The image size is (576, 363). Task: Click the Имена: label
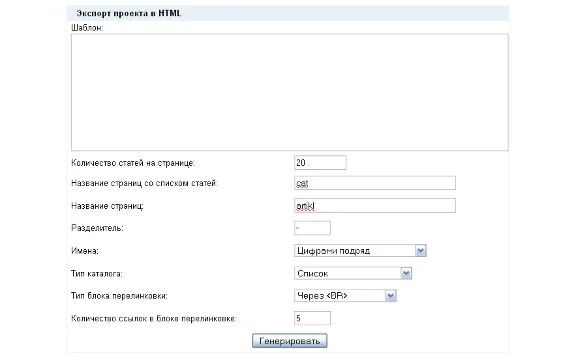[x=85, y=251]
